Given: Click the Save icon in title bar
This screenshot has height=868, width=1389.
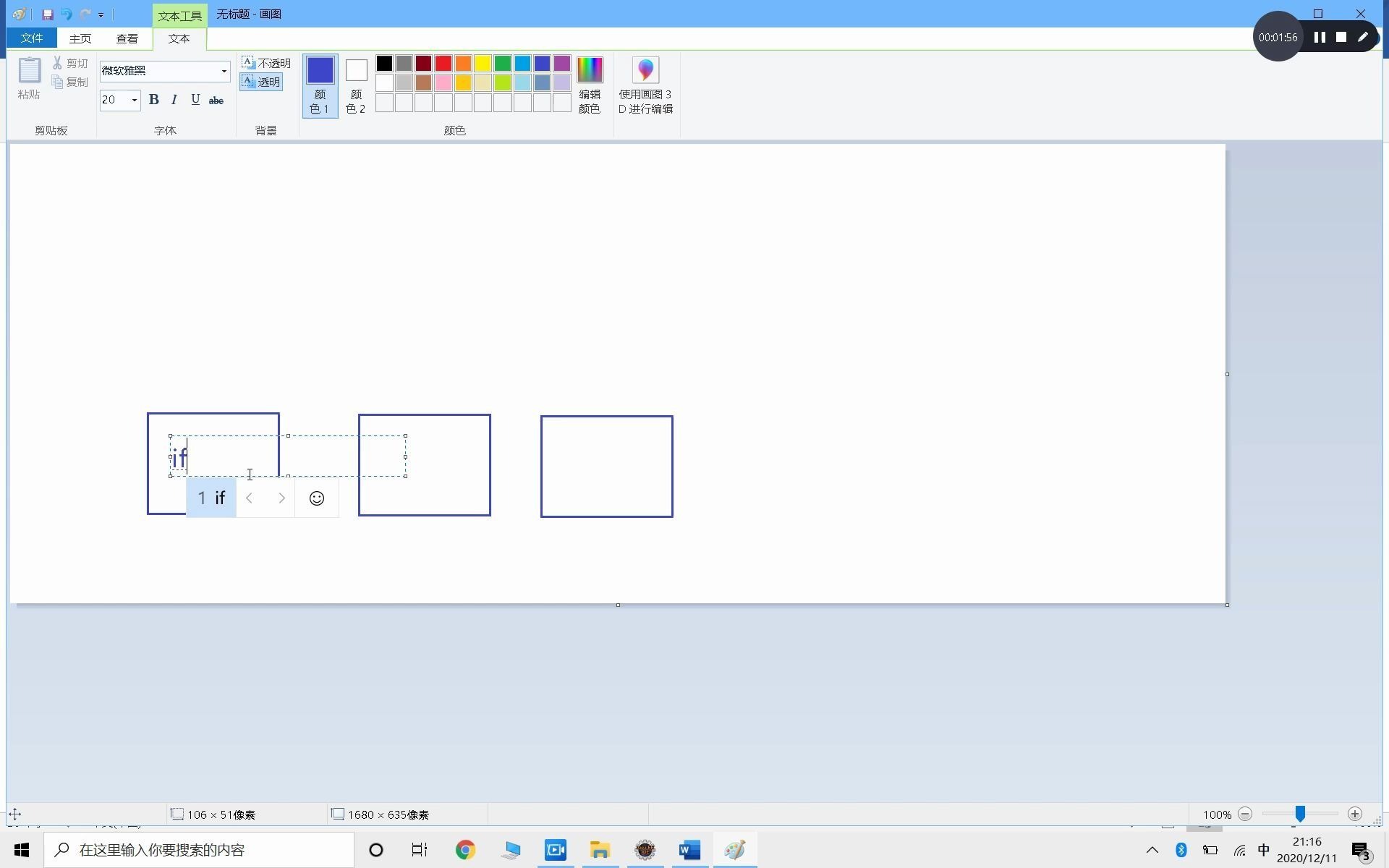Looking at the screenshot, I should 48,14.
